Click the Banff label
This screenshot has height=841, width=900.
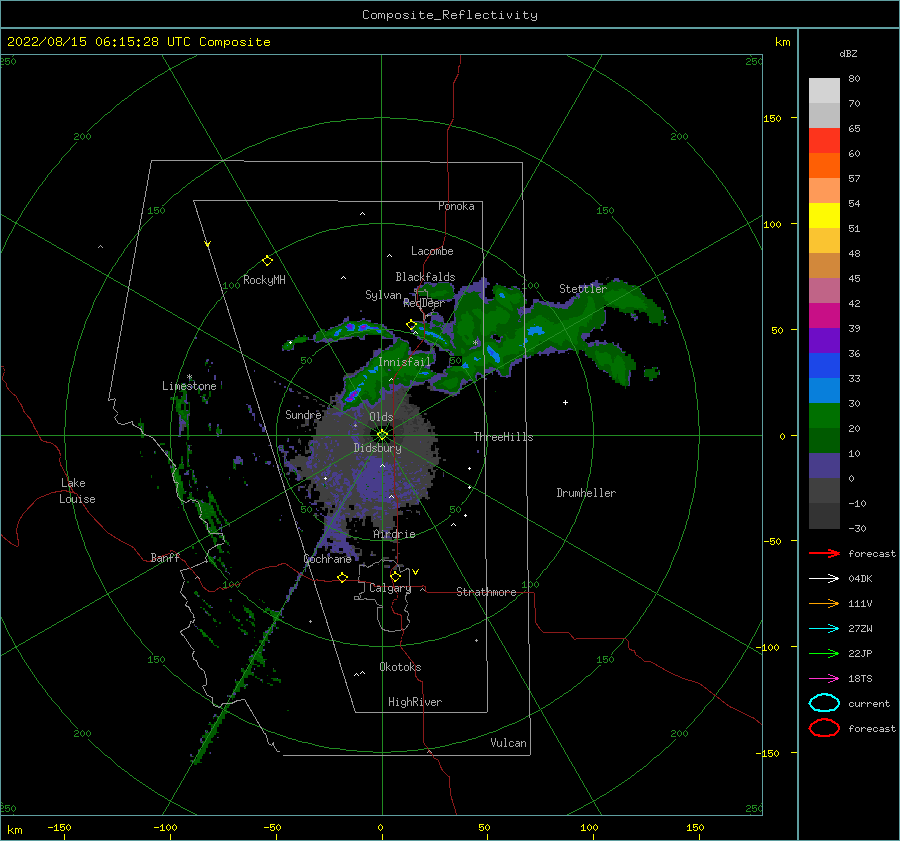pyautogui.click(x=165, y=558)
